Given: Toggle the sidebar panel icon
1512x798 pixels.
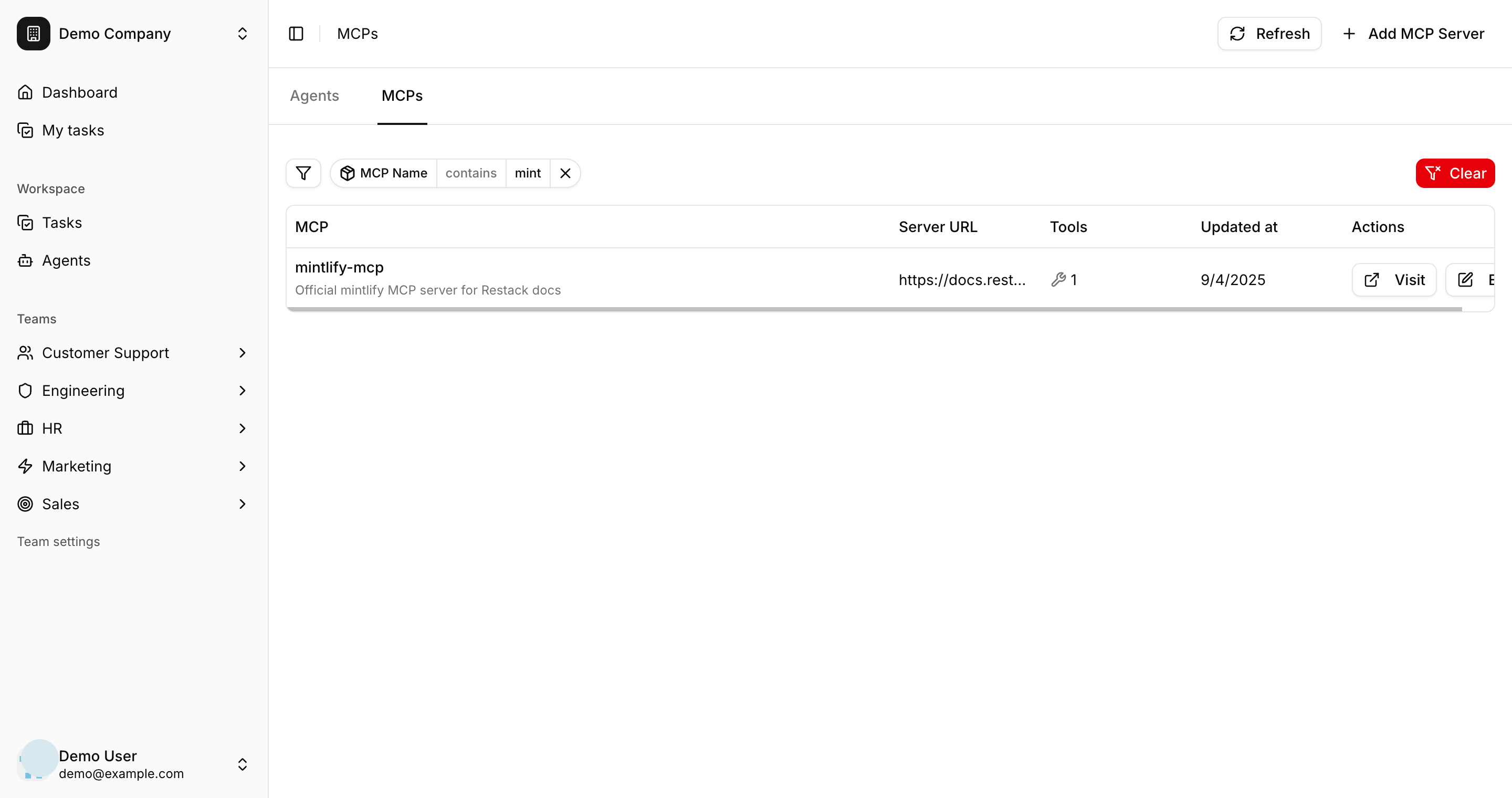Looking at the screenshot, I should tap(296, 34).
